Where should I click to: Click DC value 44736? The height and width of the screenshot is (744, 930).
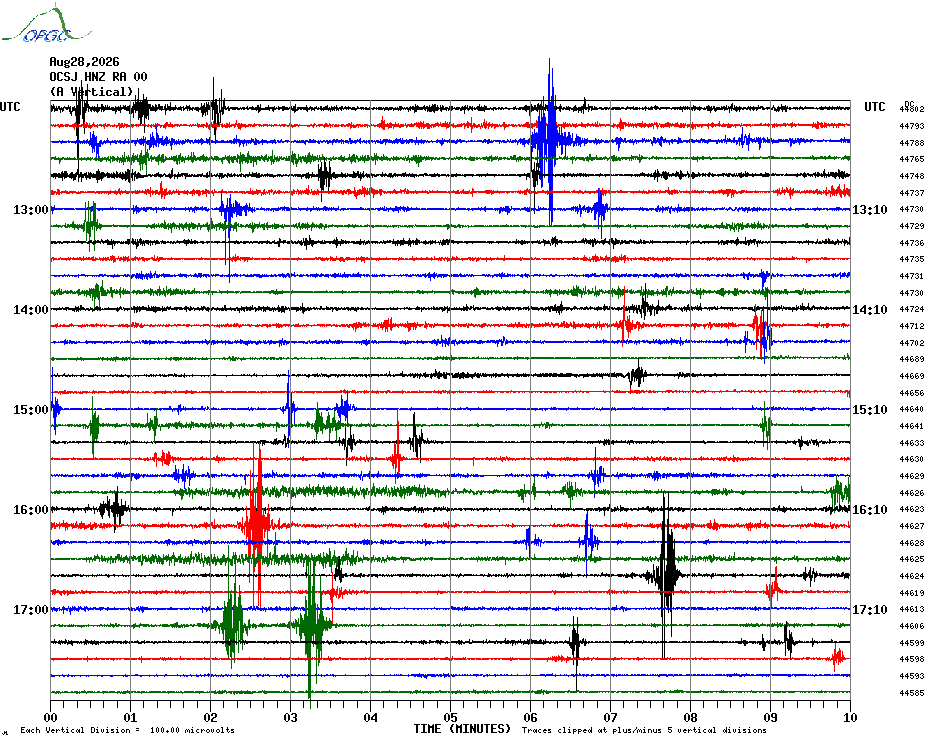(912, 243)
